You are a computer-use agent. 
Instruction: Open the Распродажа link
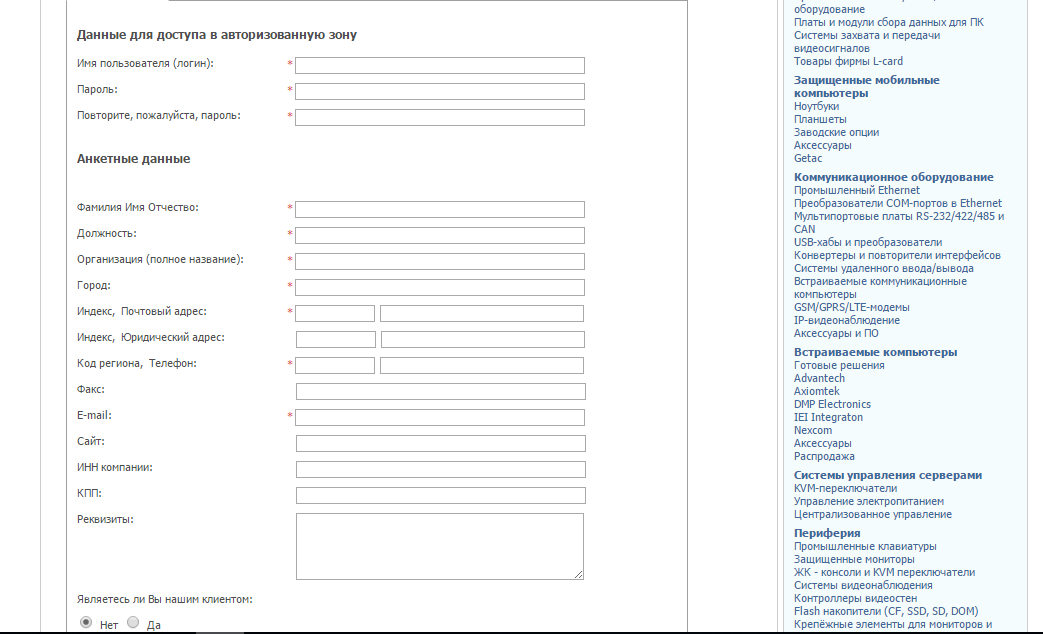tap(824, 456)
